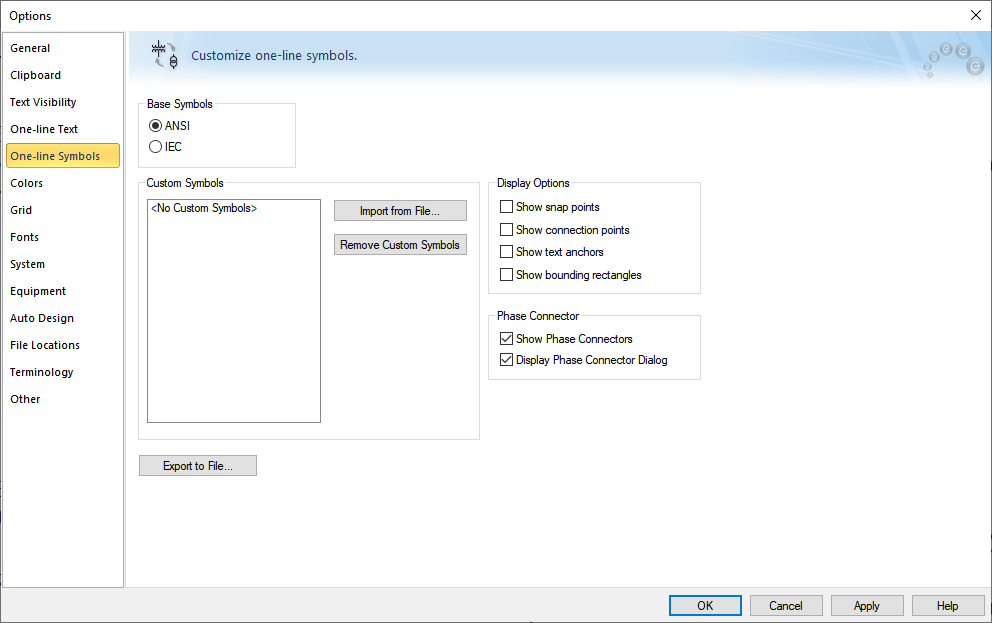Image resolution: width=992 pixels, height=623 pixels.
Task: Click Import from File button
Action: click(400, 211)
